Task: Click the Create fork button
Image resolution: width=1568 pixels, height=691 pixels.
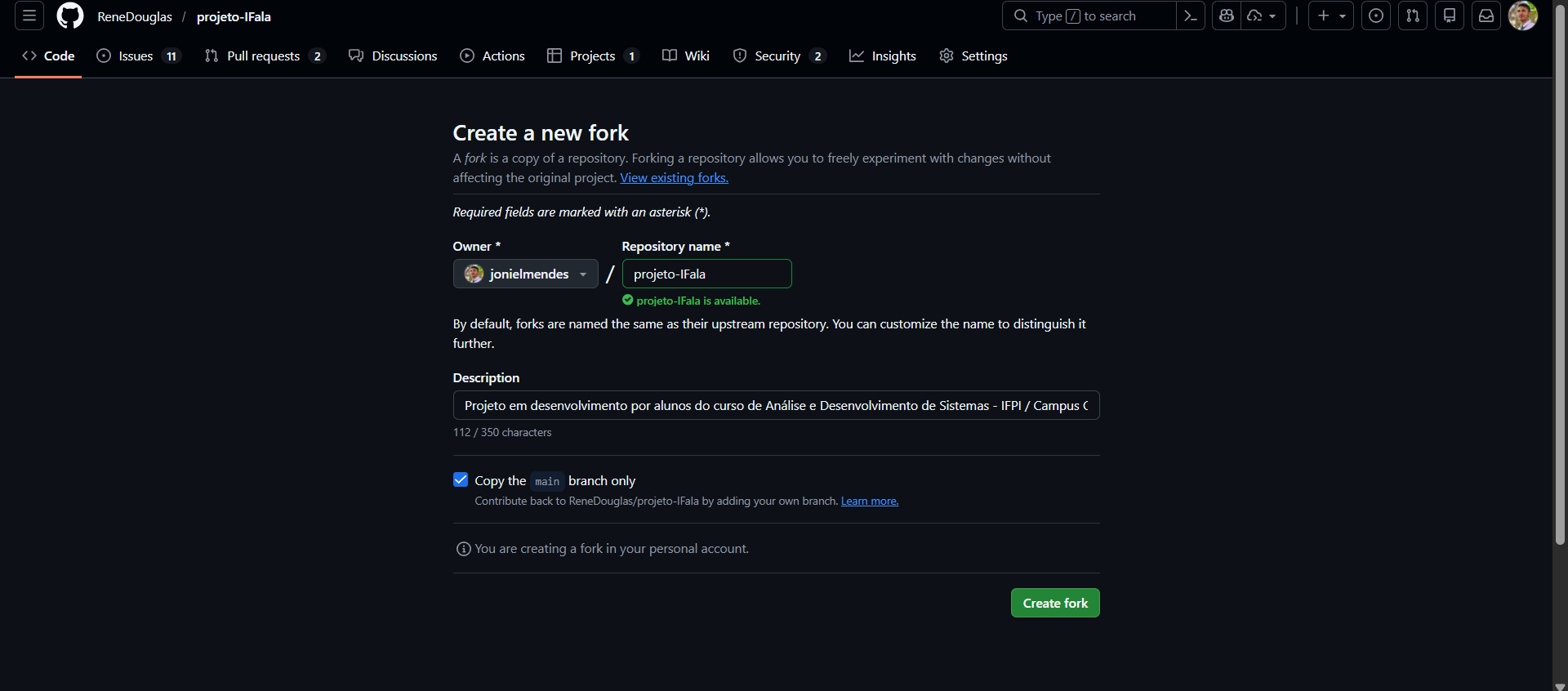Action: (x=1055, y=603)
